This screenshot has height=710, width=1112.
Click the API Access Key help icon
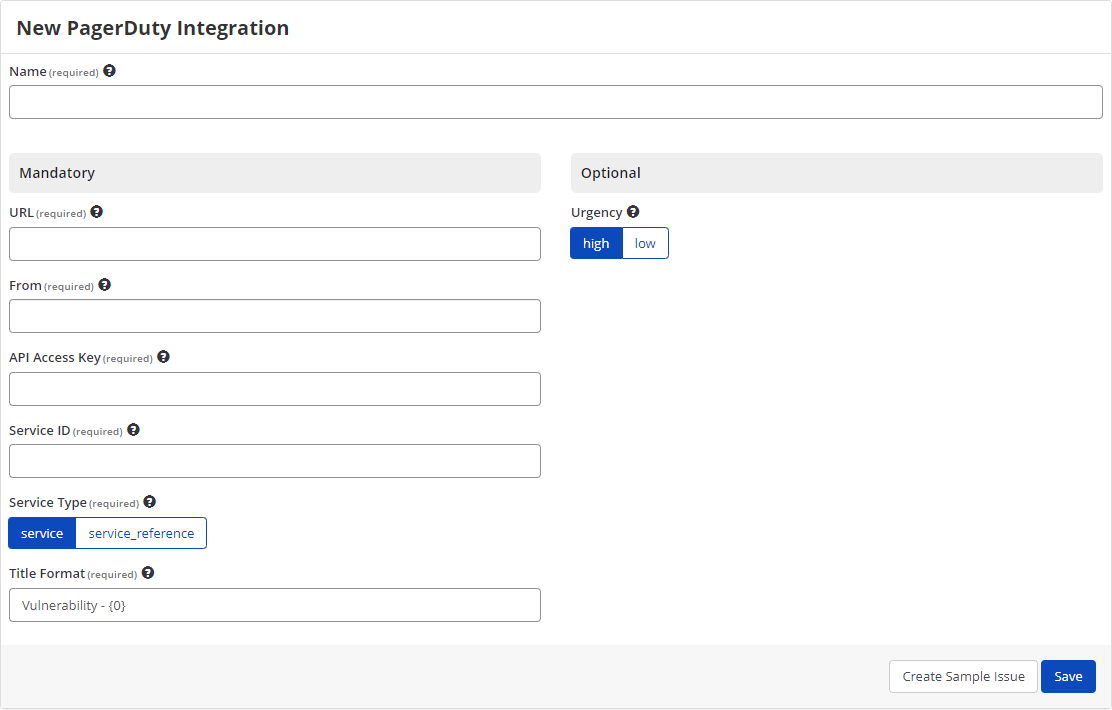pos(163,356)
